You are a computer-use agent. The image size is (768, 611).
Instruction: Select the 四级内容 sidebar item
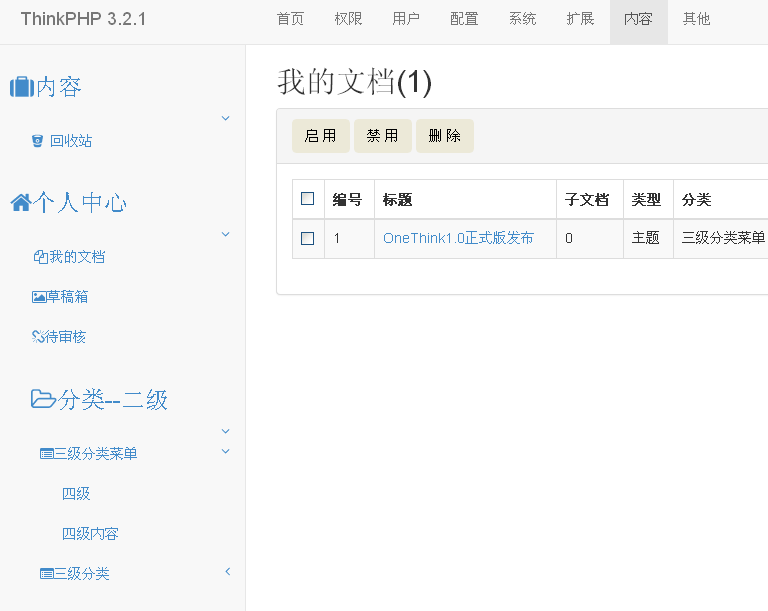point(90,534)
